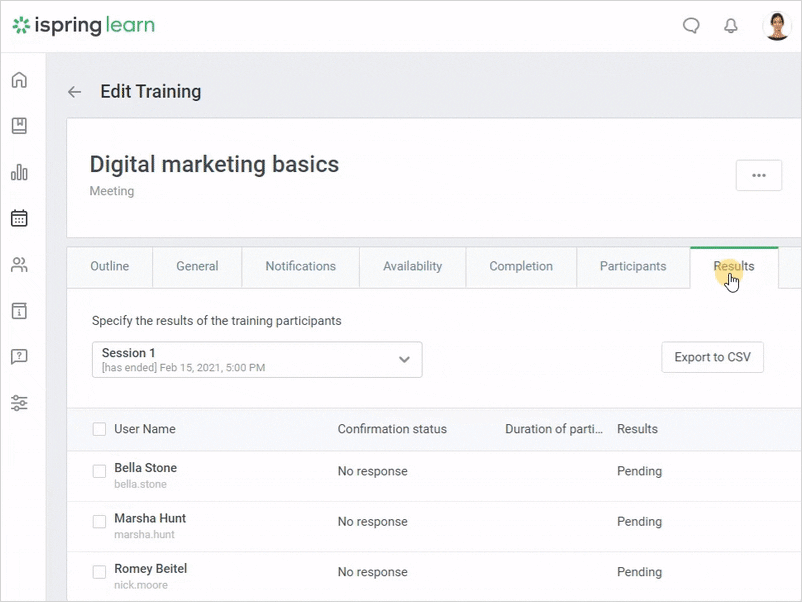Click the back arrow beside Edit Training

(x=74, y=92)
